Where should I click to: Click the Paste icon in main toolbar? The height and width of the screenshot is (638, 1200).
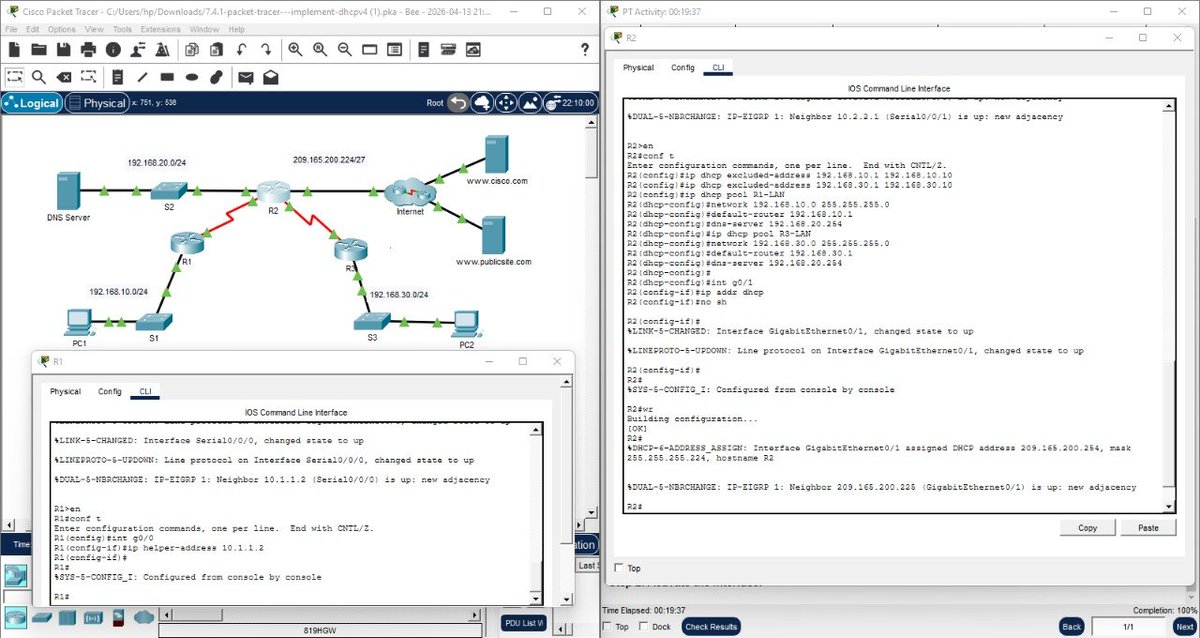click(x=215, y=49)
